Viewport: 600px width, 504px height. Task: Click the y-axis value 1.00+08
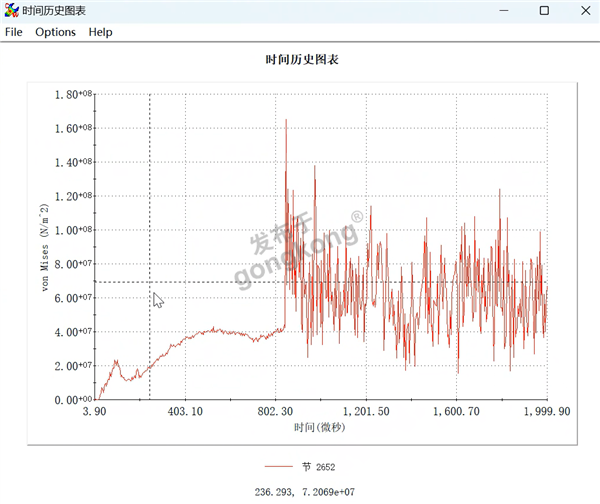tap(73, 230)
